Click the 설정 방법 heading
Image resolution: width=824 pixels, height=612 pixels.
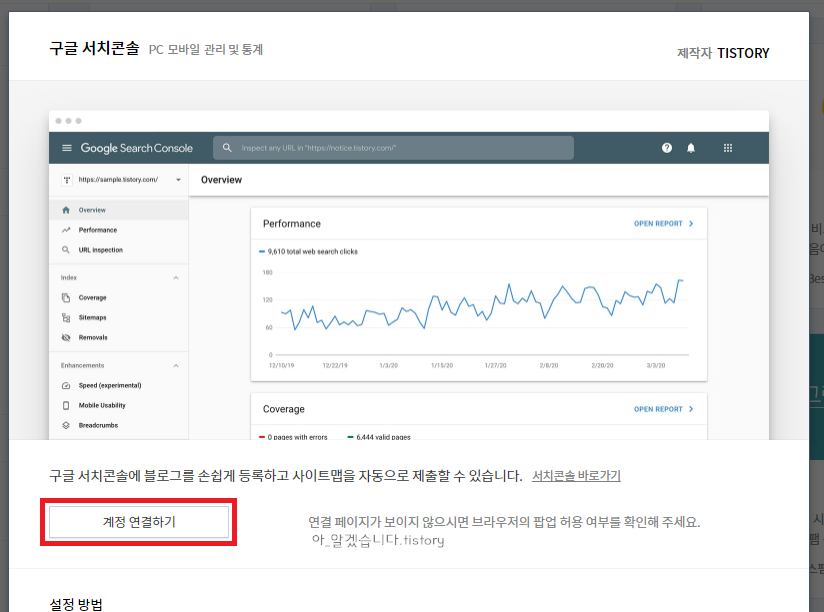pyautogui.click(x=76, y=604)
